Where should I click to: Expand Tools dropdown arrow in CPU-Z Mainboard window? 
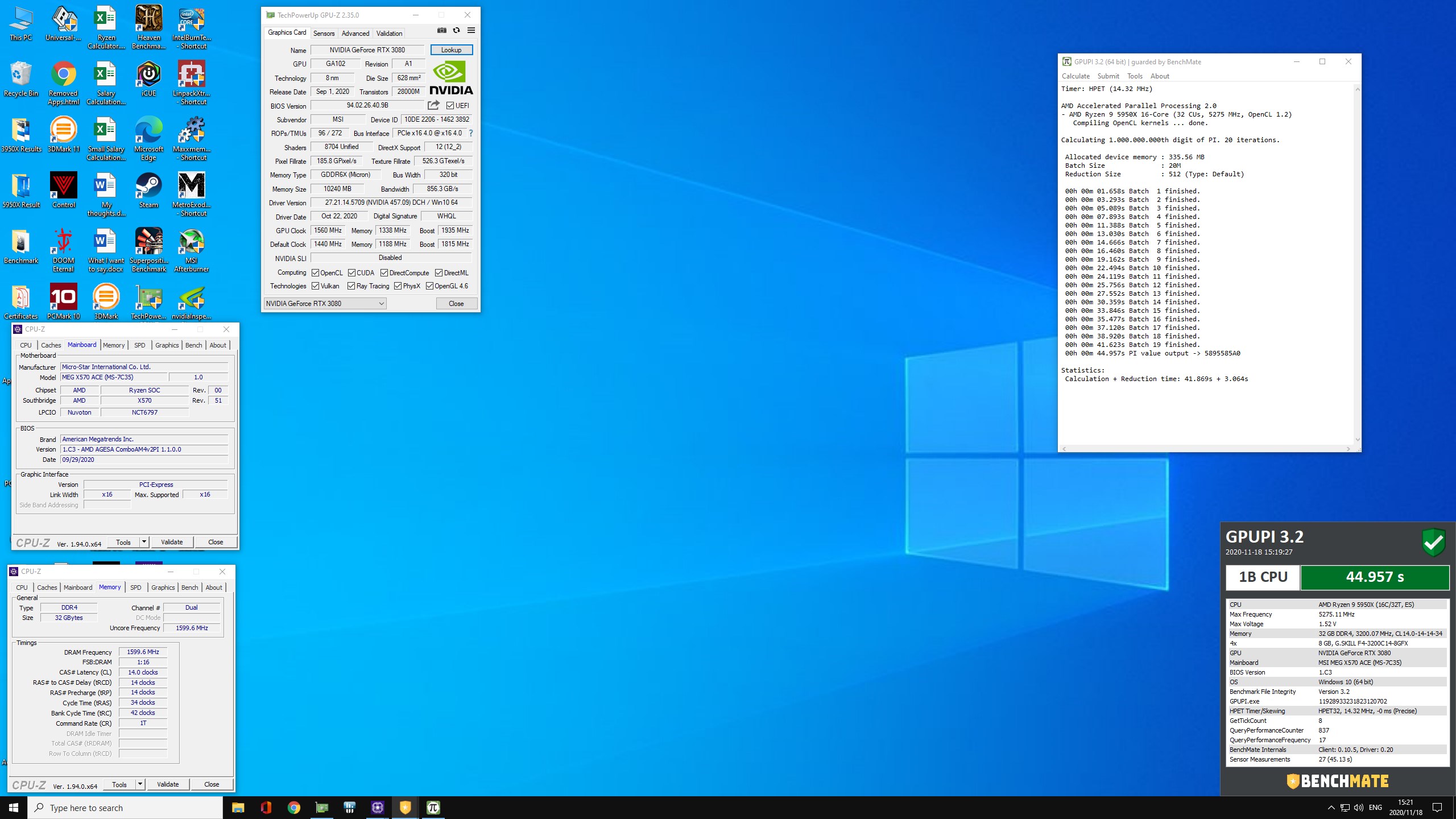(x=144, y=542)
